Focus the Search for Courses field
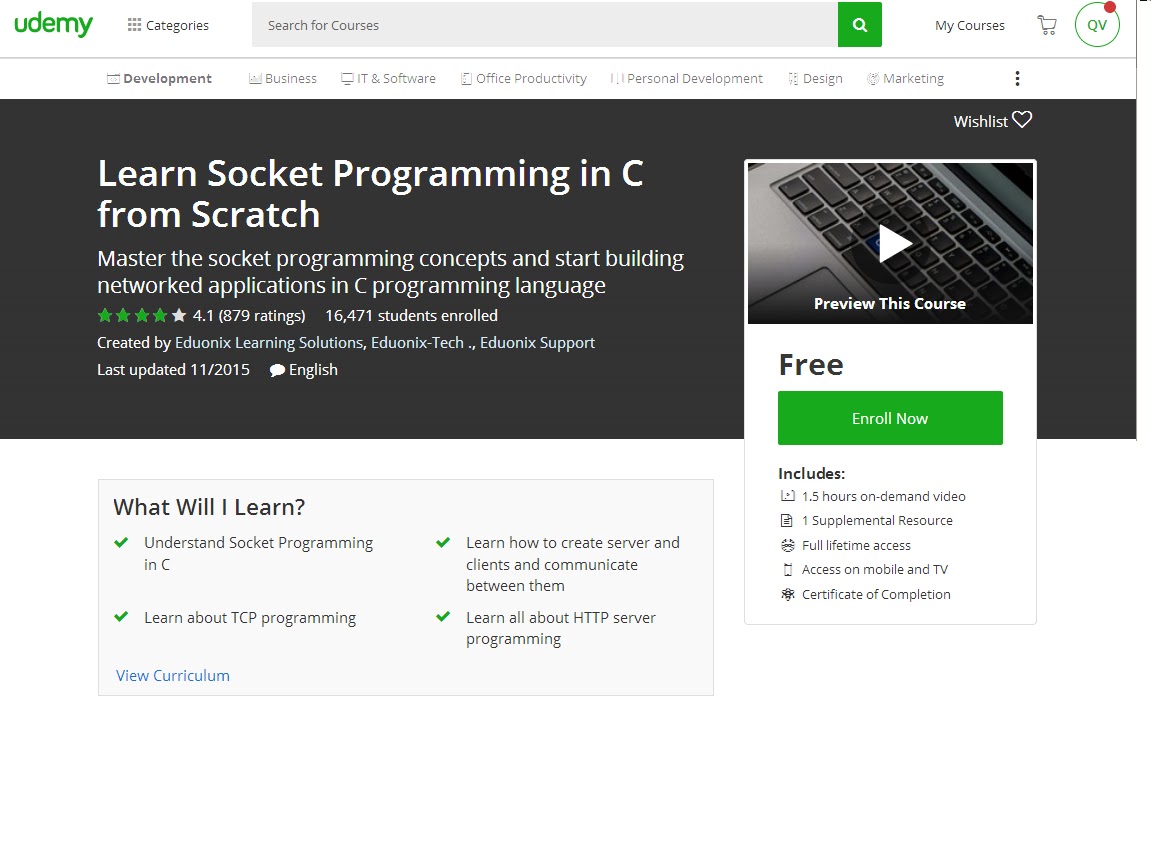The image size is (1152, 864). [x=544, y=25]
